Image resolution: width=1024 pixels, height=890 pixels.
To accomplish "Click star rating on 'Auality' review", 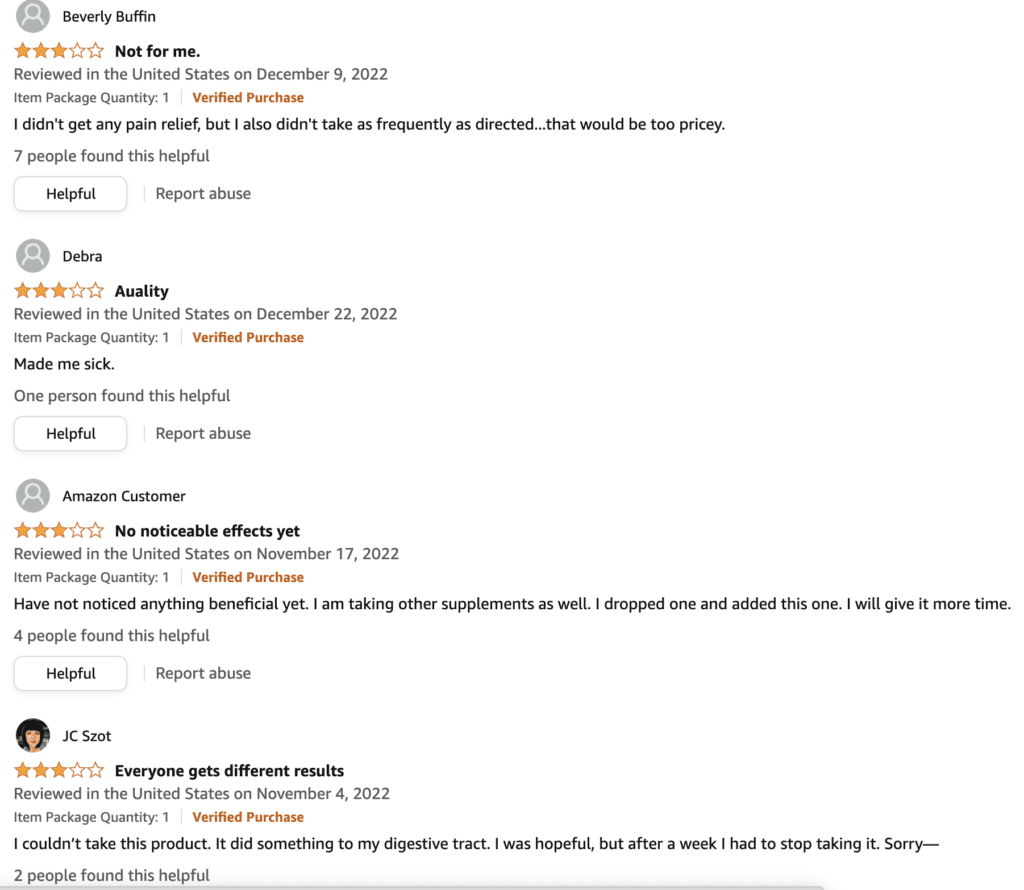I will pyautogui.click(x=59, y=290).
